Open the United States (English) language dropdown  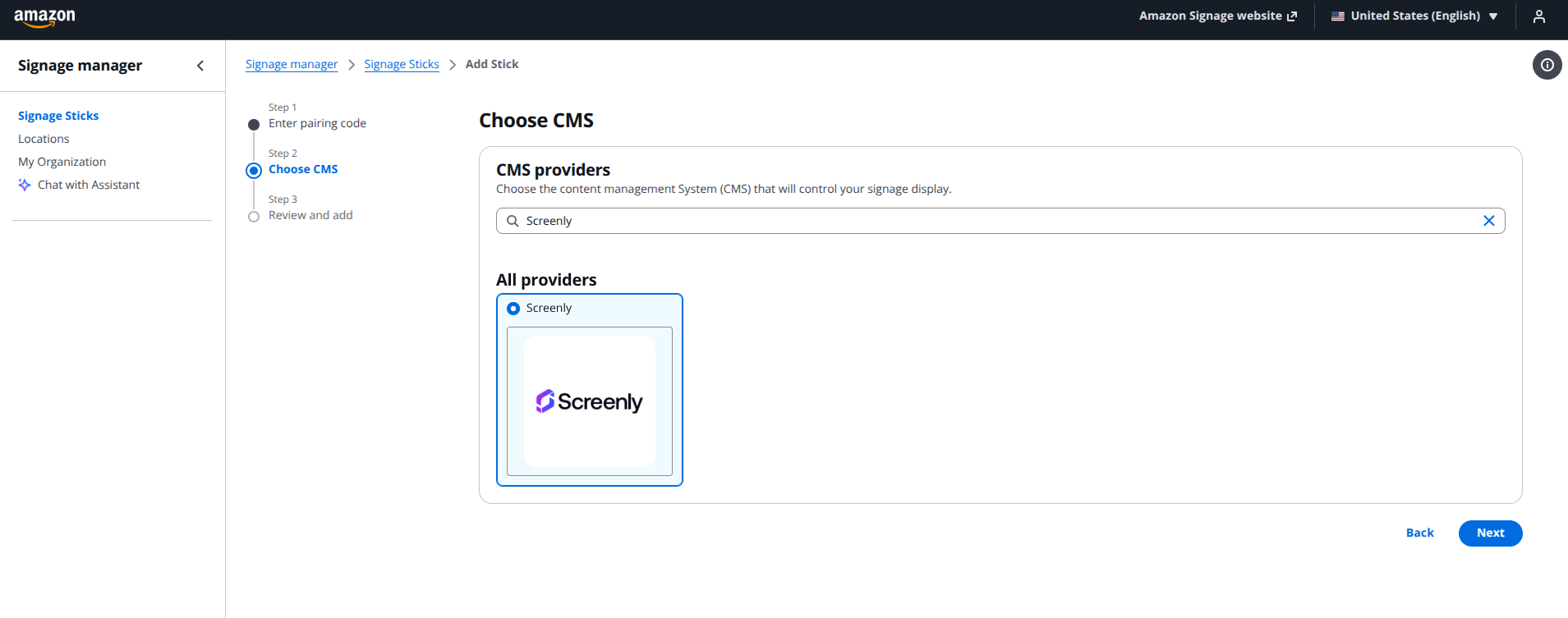[x=1414, y=16]
